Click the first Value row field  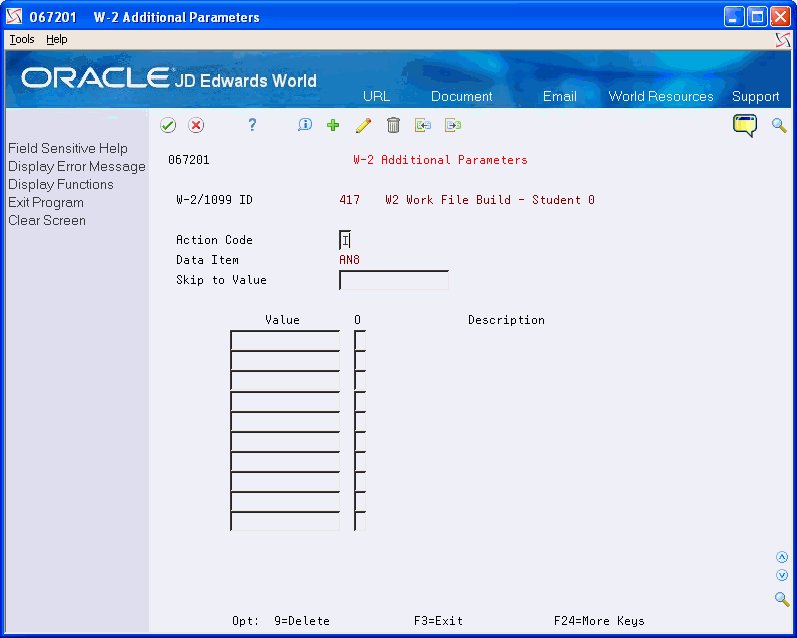285,340
